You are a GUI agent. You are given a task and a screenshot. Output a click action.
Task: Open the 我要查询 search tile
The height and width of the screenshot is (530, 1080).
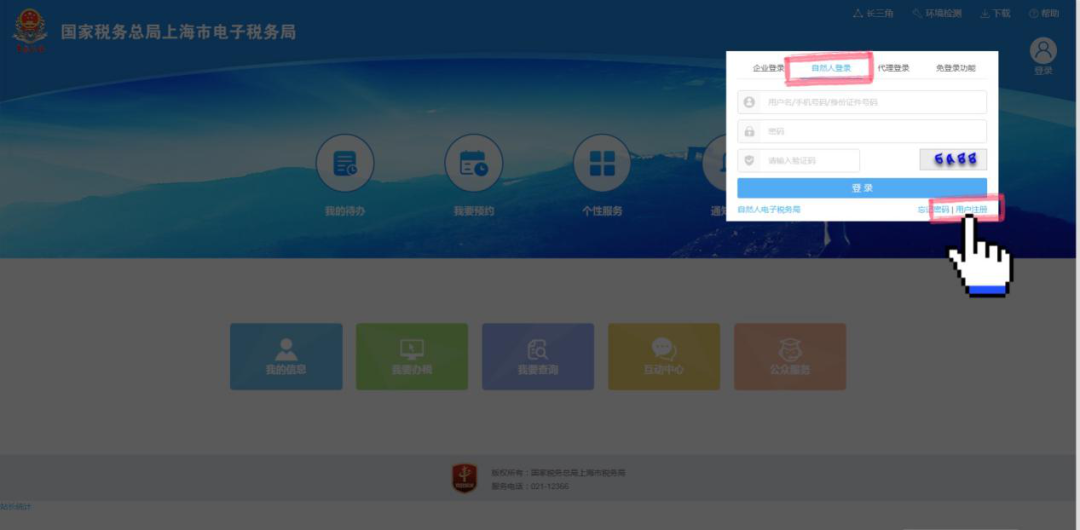pos(538,356)
